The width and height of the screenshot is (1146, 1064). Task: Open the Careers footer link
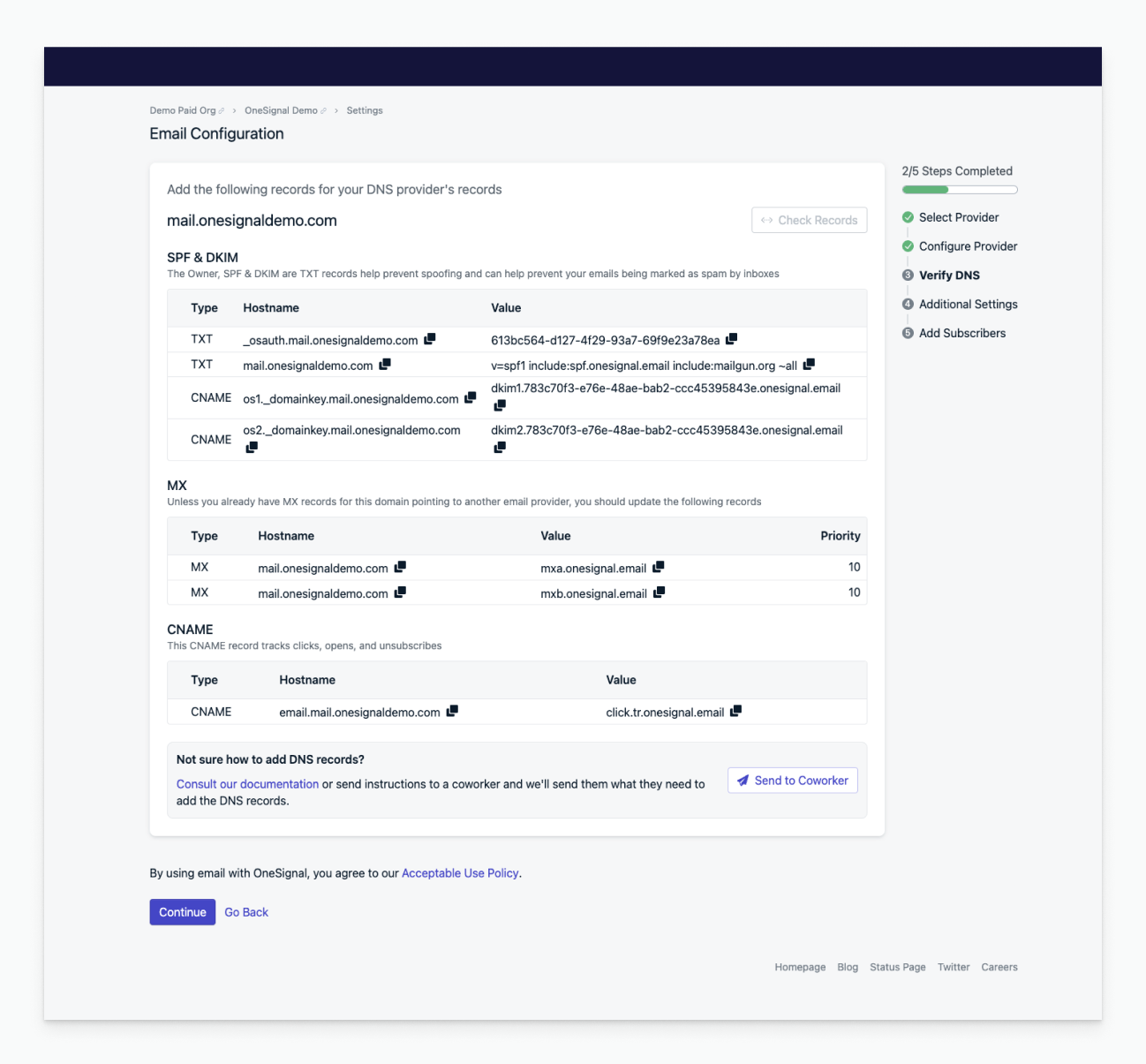[x=999, y=967]
